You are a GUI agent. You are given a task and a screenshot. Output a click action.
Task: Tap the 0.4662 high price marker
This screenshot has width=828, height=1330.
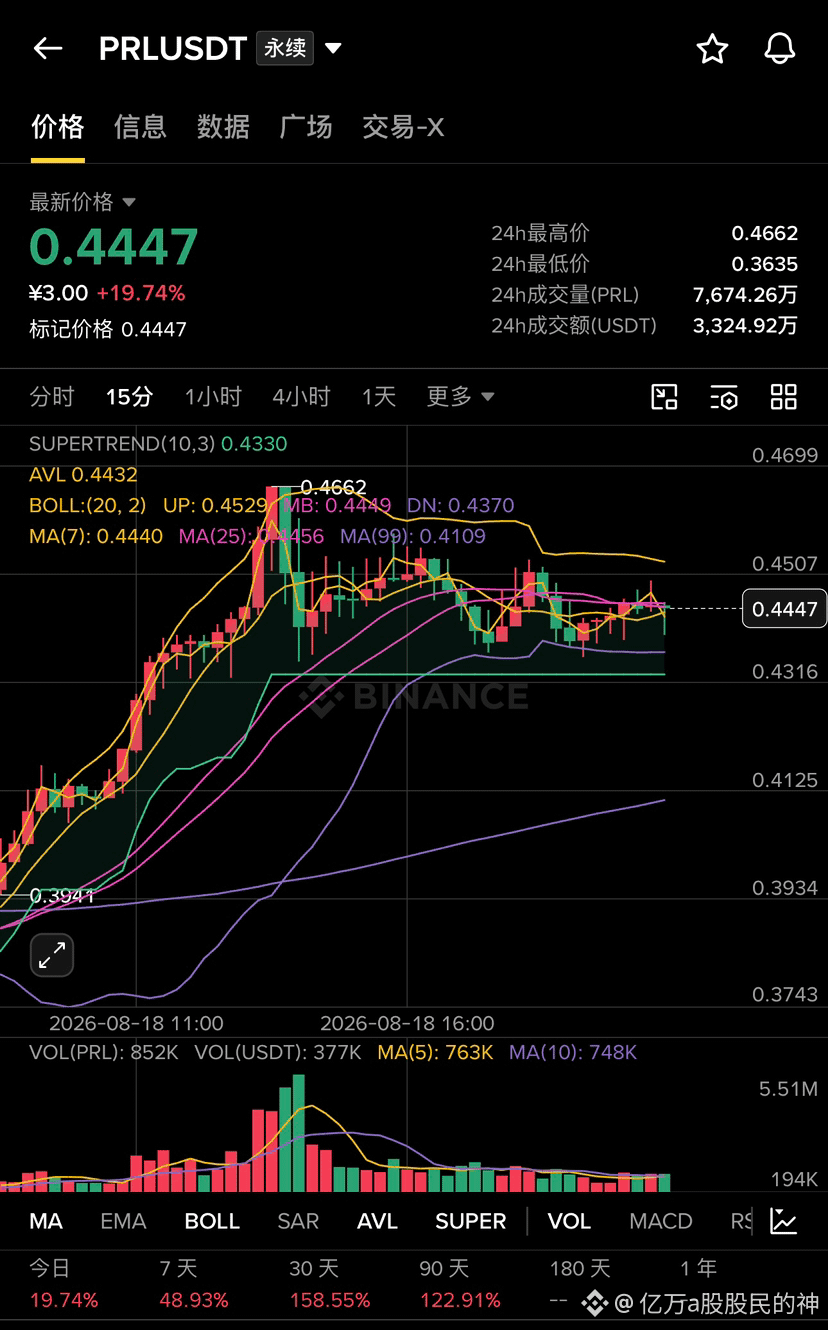point(333,488)
